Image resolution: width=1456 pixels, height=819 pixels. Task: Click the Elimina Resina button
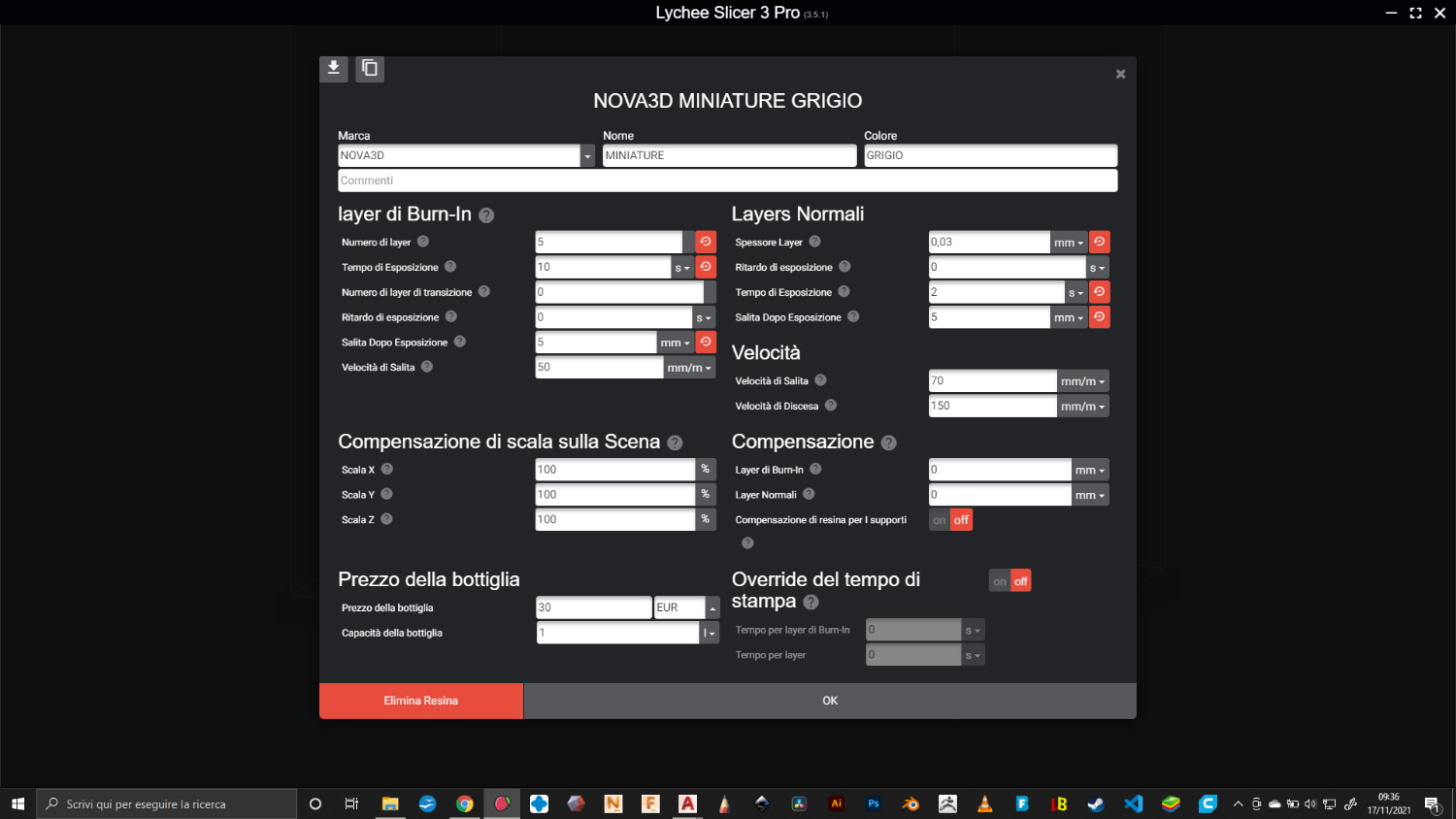click(421, 701)
